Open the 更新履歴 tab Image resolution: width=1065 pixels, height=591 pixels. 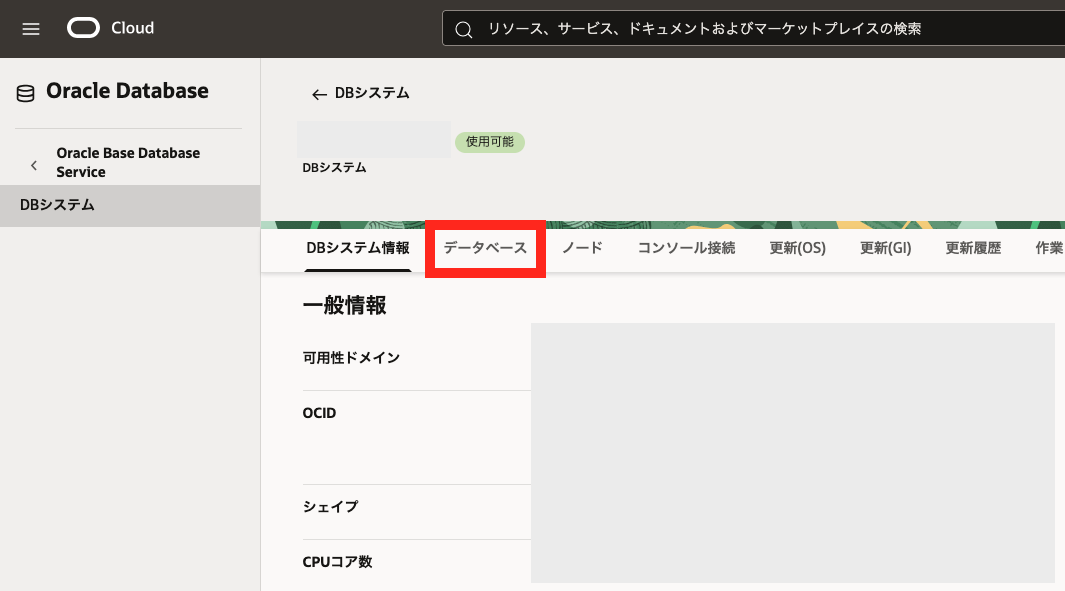point(973,248)
